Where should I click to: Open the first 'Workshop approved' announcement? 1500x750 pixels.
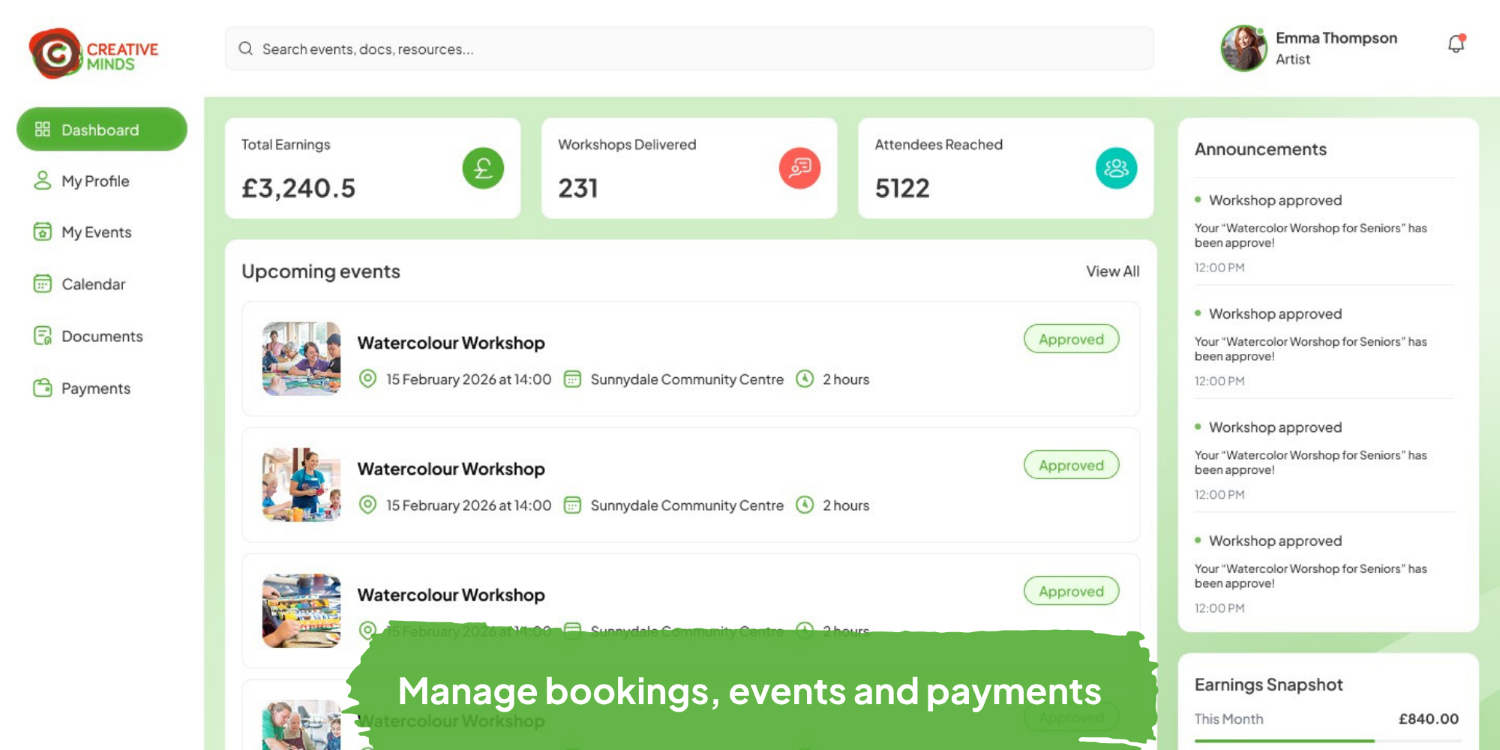pos(1275,200)
